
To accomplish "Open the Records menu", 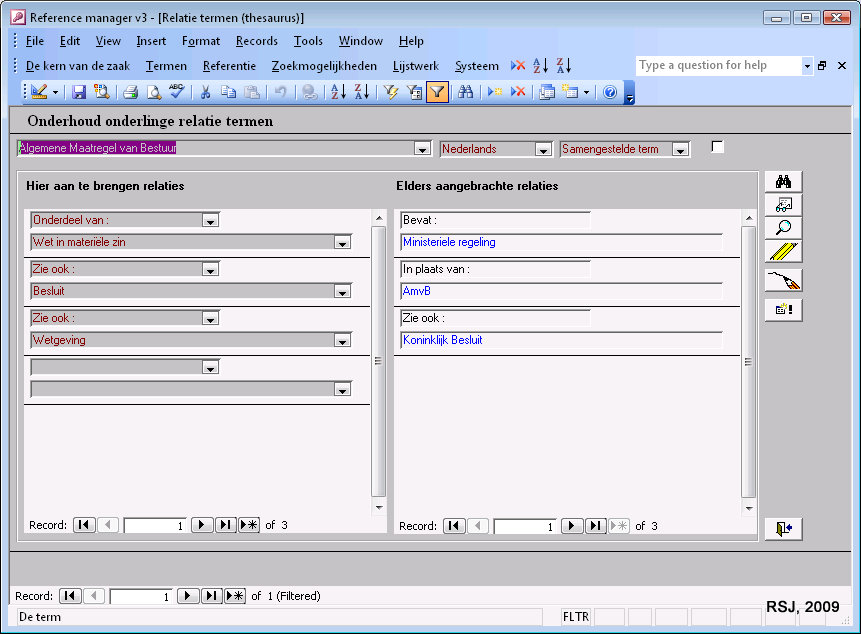I will [256, 41].
